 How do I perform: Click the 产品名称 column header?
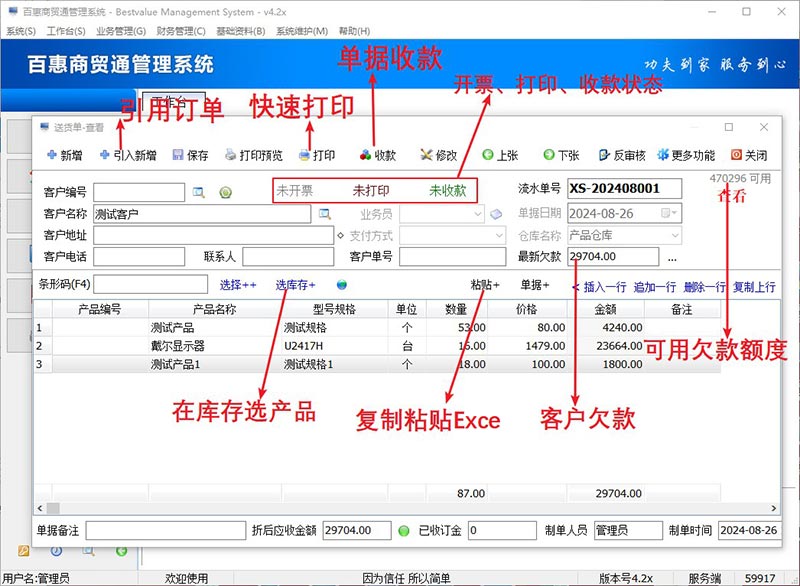215,309
